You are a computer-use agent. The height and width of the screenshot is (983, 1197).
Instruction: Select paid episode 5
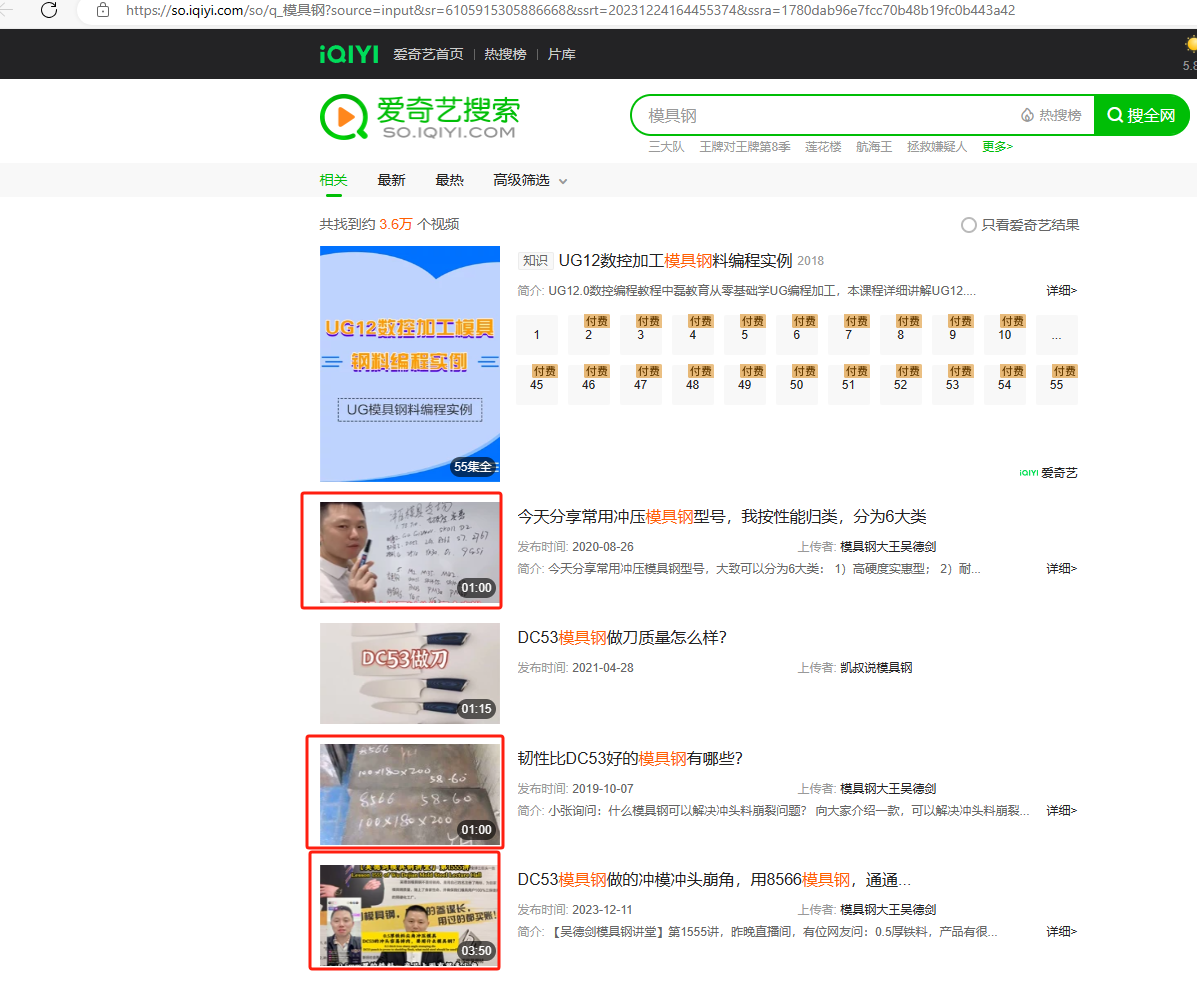[x=744, y=335]
